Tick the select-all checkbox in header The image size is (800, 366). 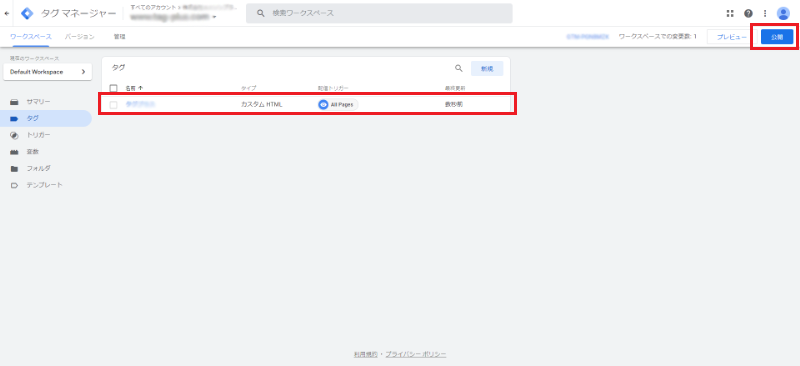coord(114,88)
